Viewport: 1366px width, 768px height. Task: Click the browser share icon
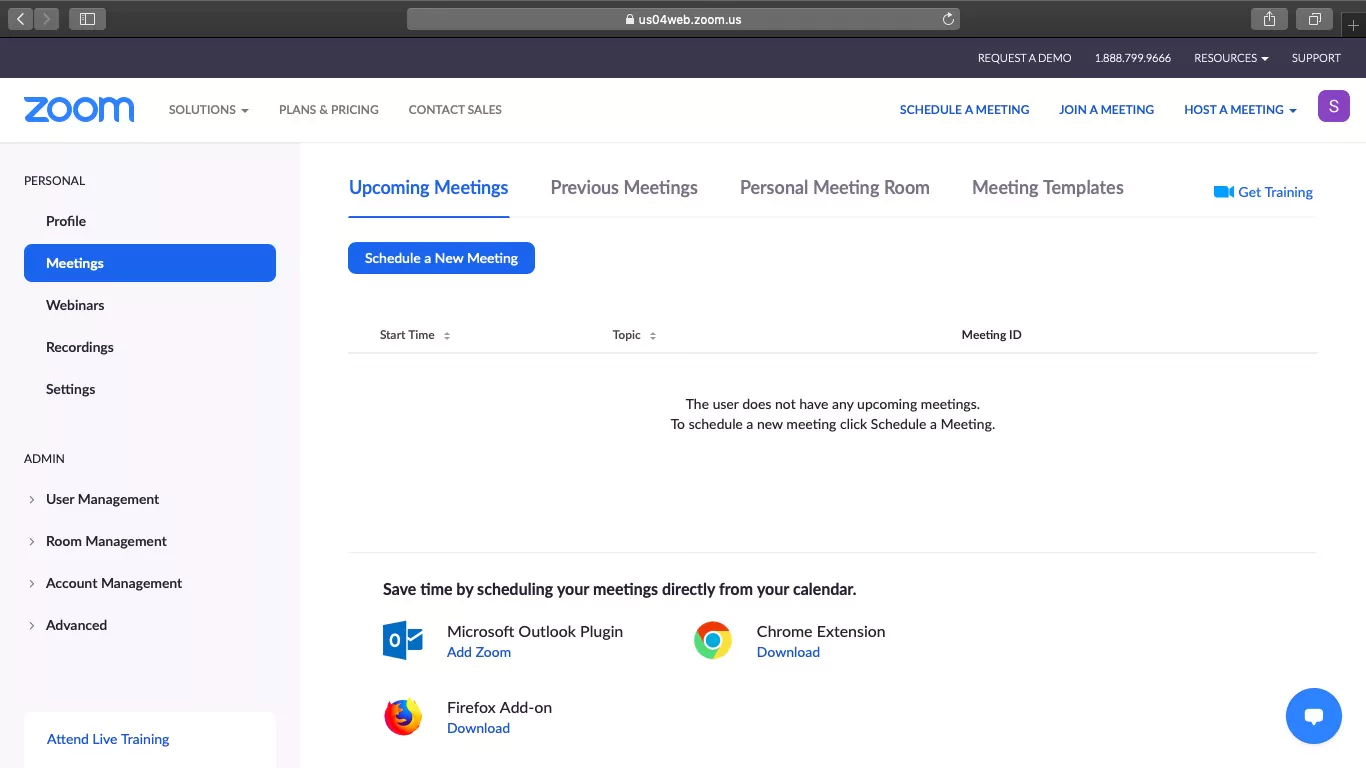coord(1269,19)
